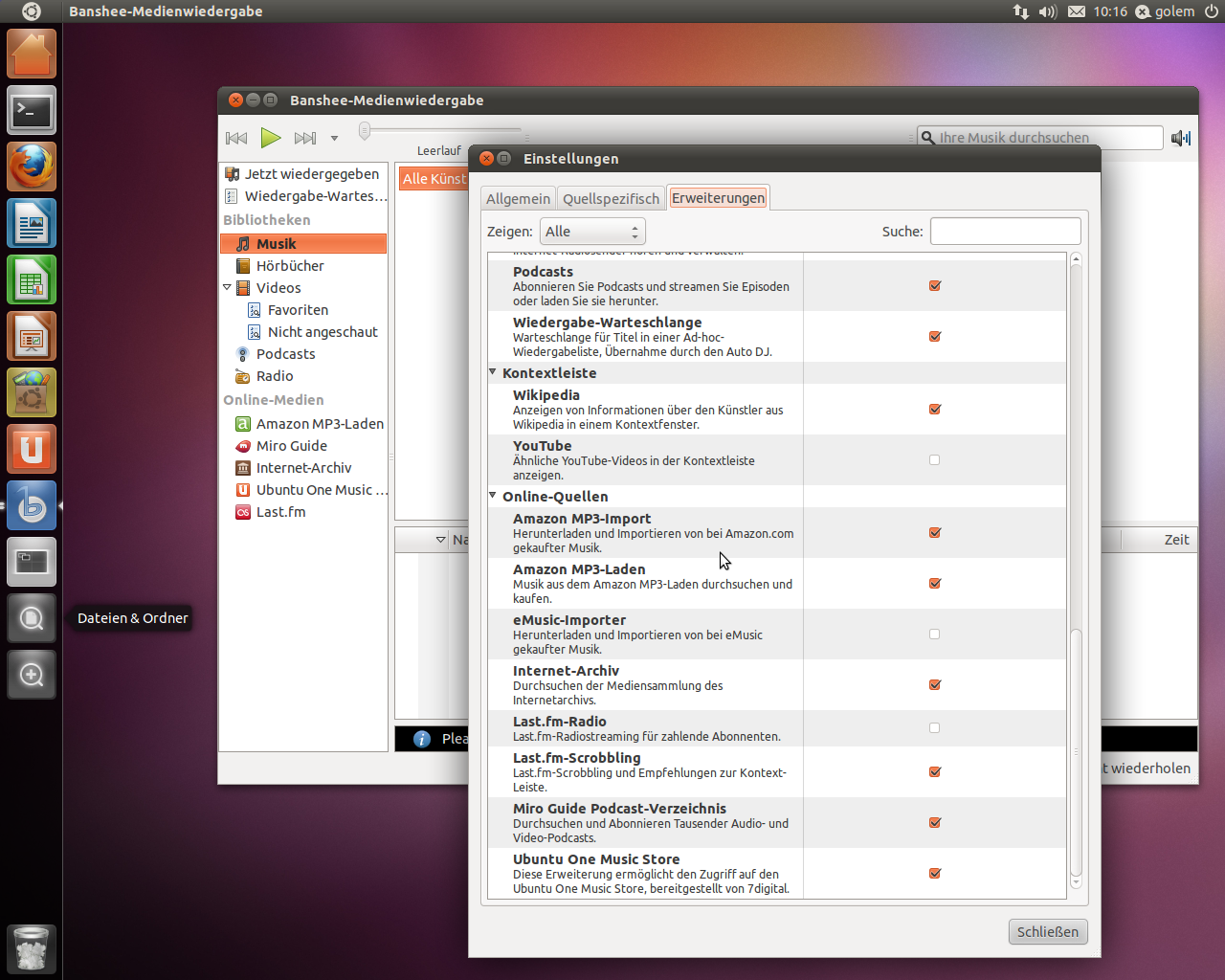Screen dimensions: 1225x980
Task: Enable the eMusic-Importer extension
Action: click(x=935, y=634)
